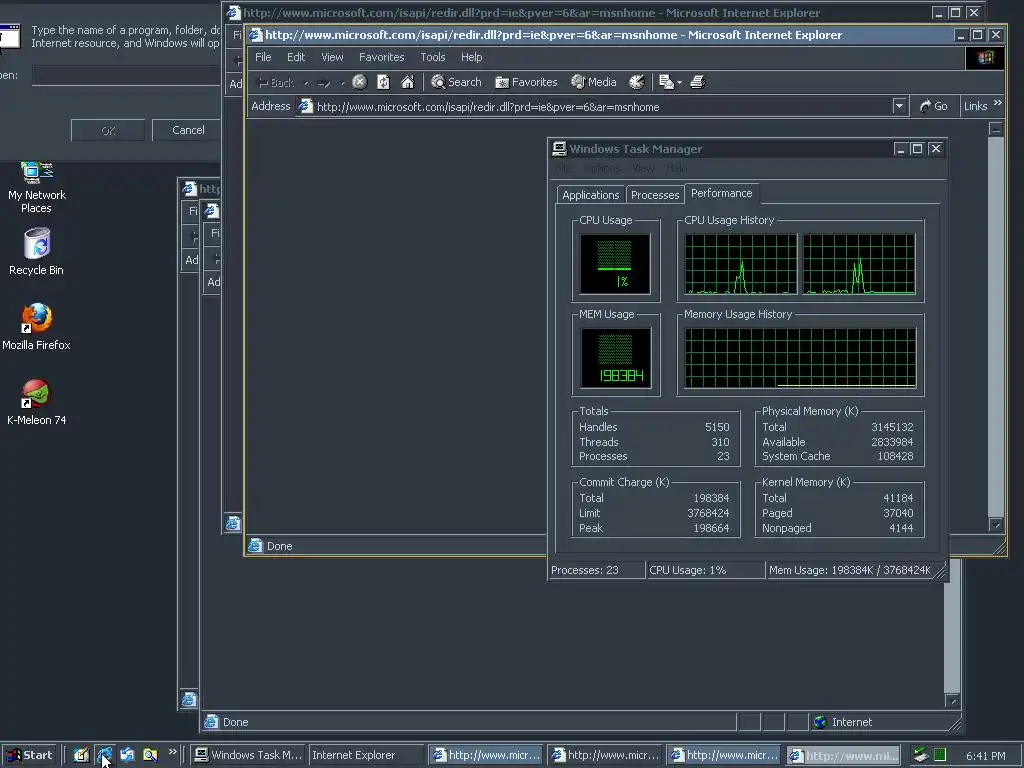1024x768 pixels.
Task: Open the Media pane
Action: (x=594, y=82)
